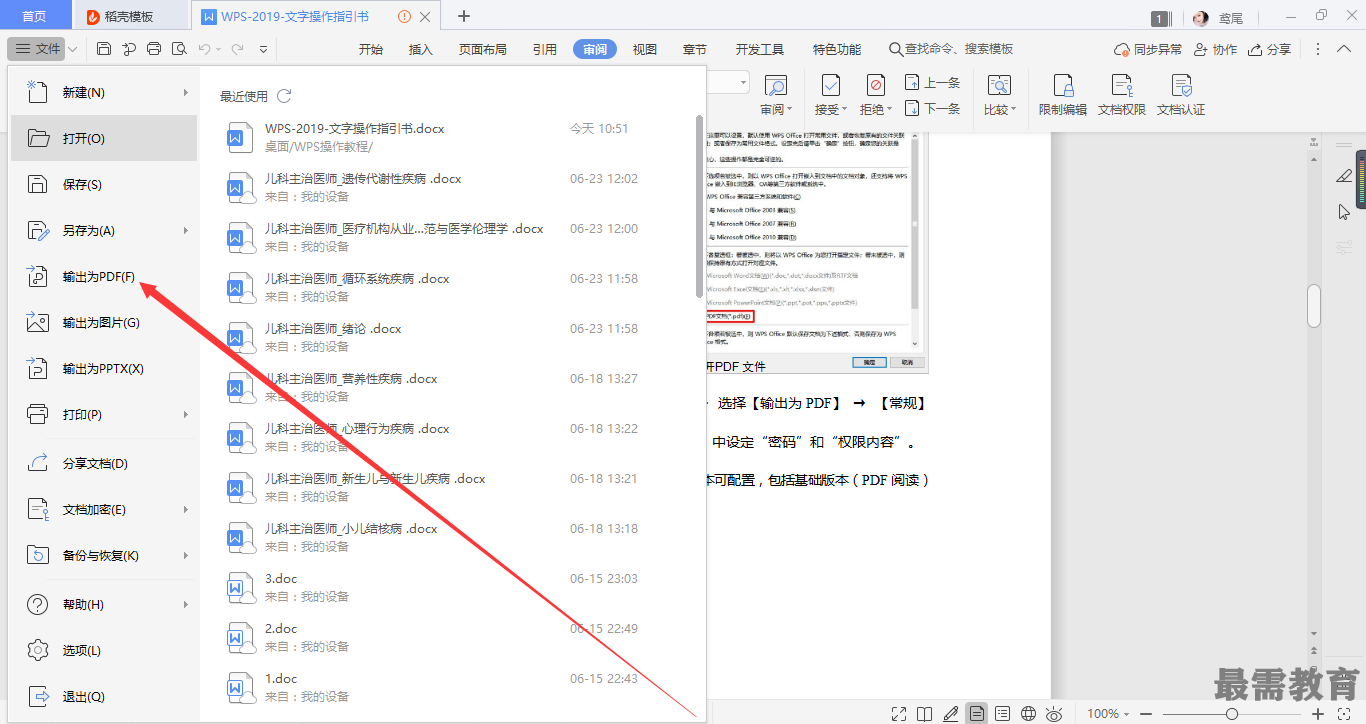This screenshot has height=724, width=1366.
Task: Switch to the 插入 ribbon tab
Action: [421, 49]
